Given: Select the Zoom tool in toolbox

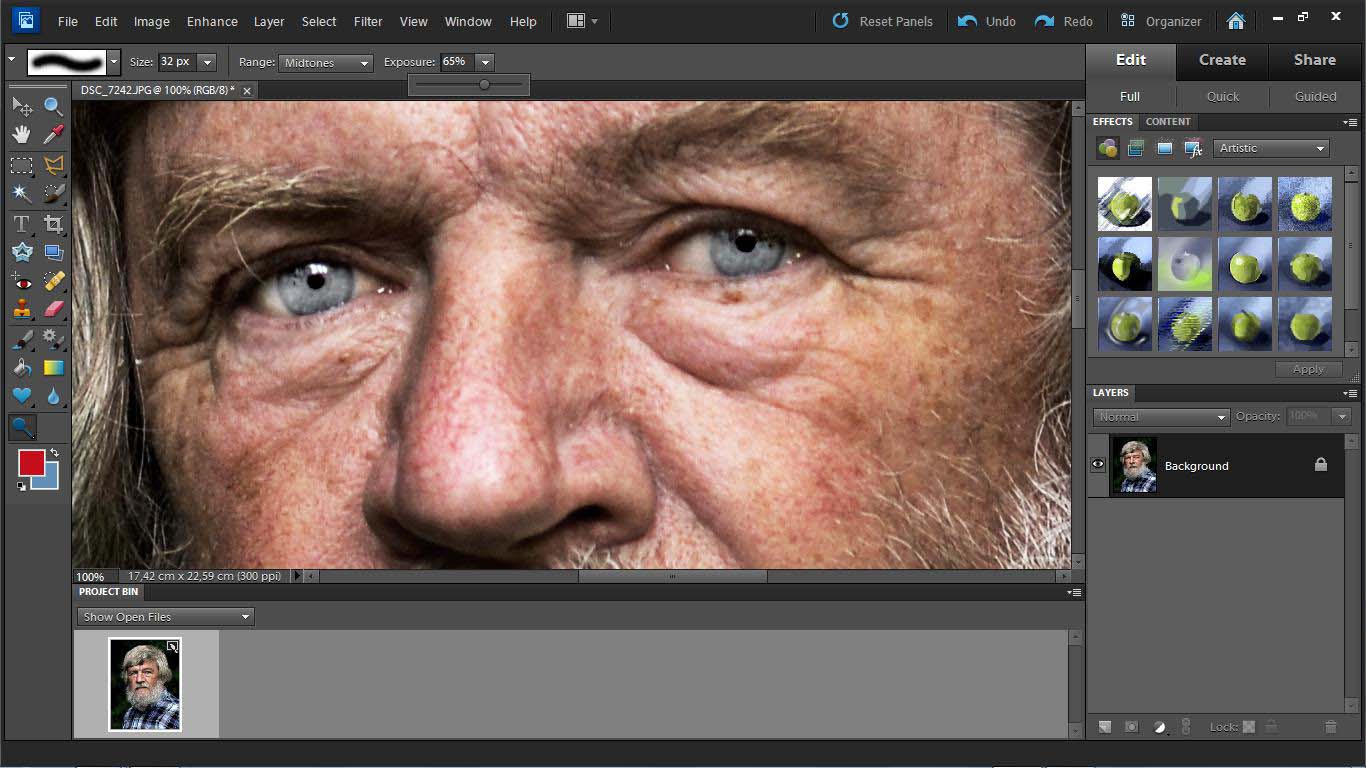Looking at the screenshot, I should [x=53, y=106].
